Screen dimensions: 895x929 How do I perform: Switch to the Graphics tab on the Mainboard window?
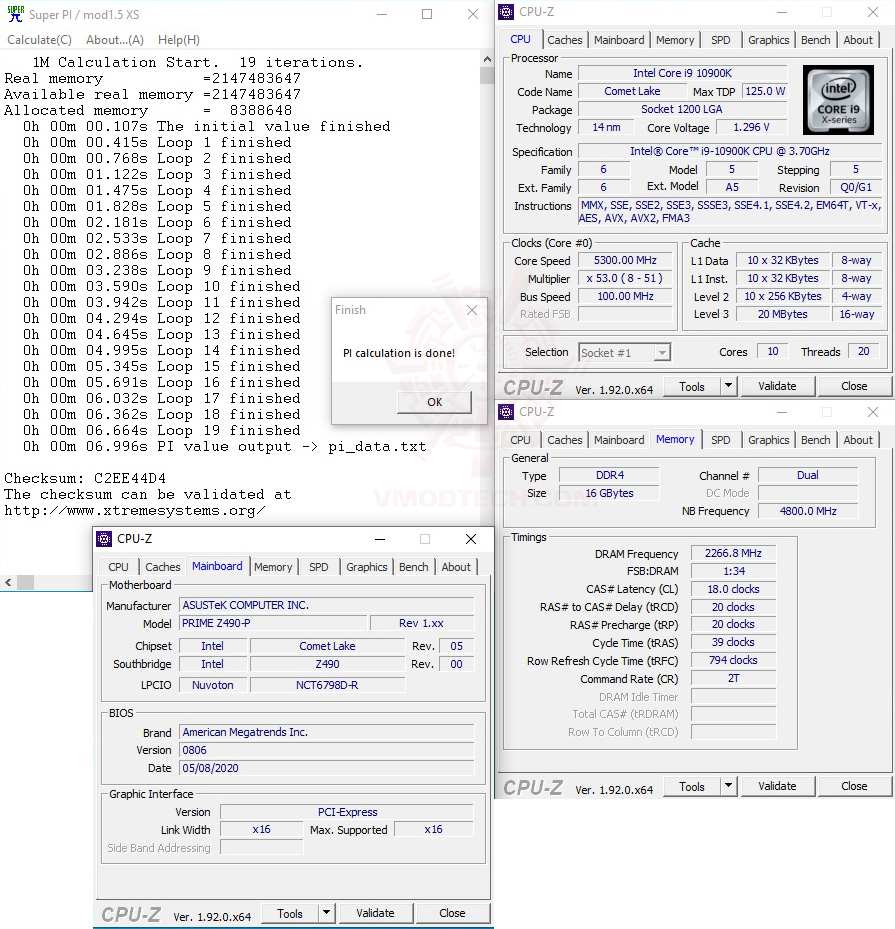point(366,567)
